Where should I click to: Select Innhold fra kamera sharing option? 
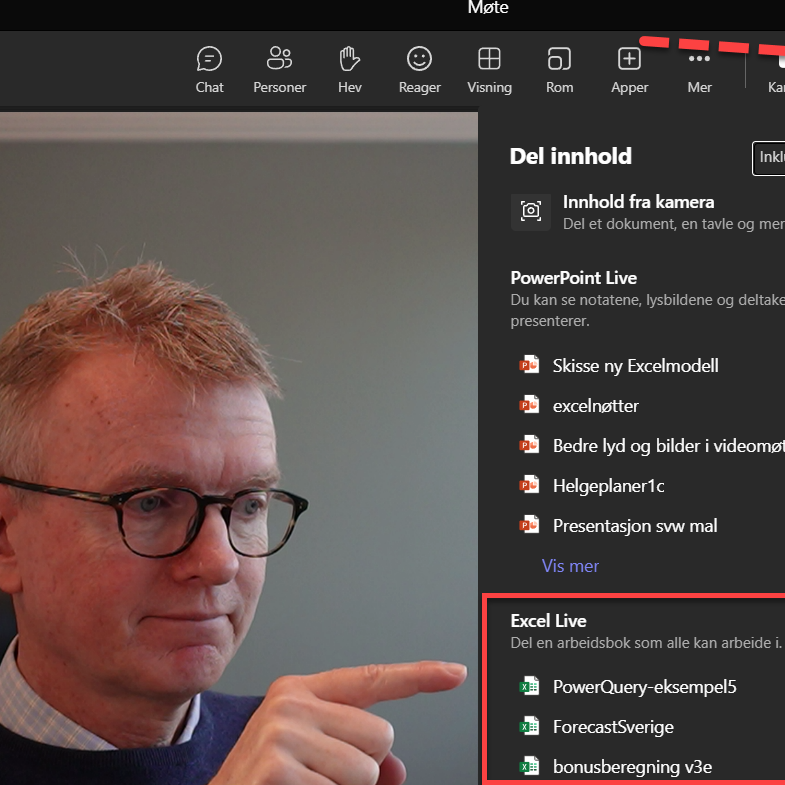[647, 212]
